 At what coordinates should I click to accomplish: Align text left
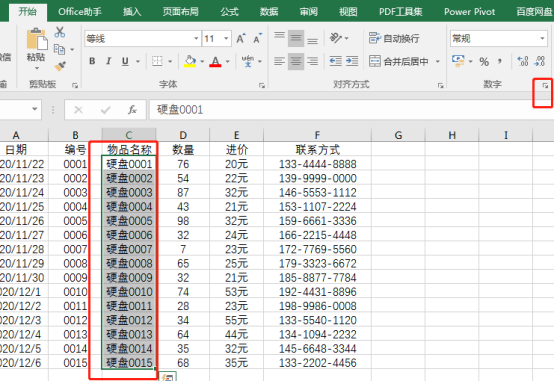(279, 61)
